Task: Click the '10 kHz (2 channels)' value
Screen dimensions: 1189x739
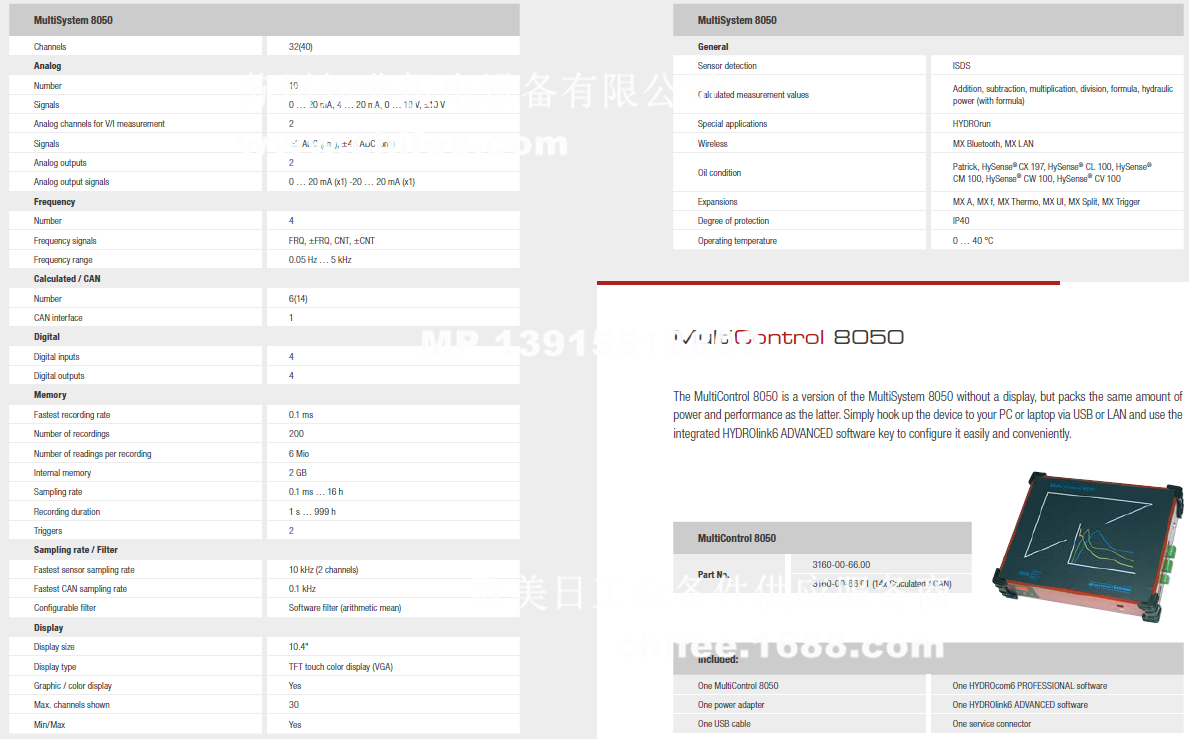Action: click(x=323, y=570)
